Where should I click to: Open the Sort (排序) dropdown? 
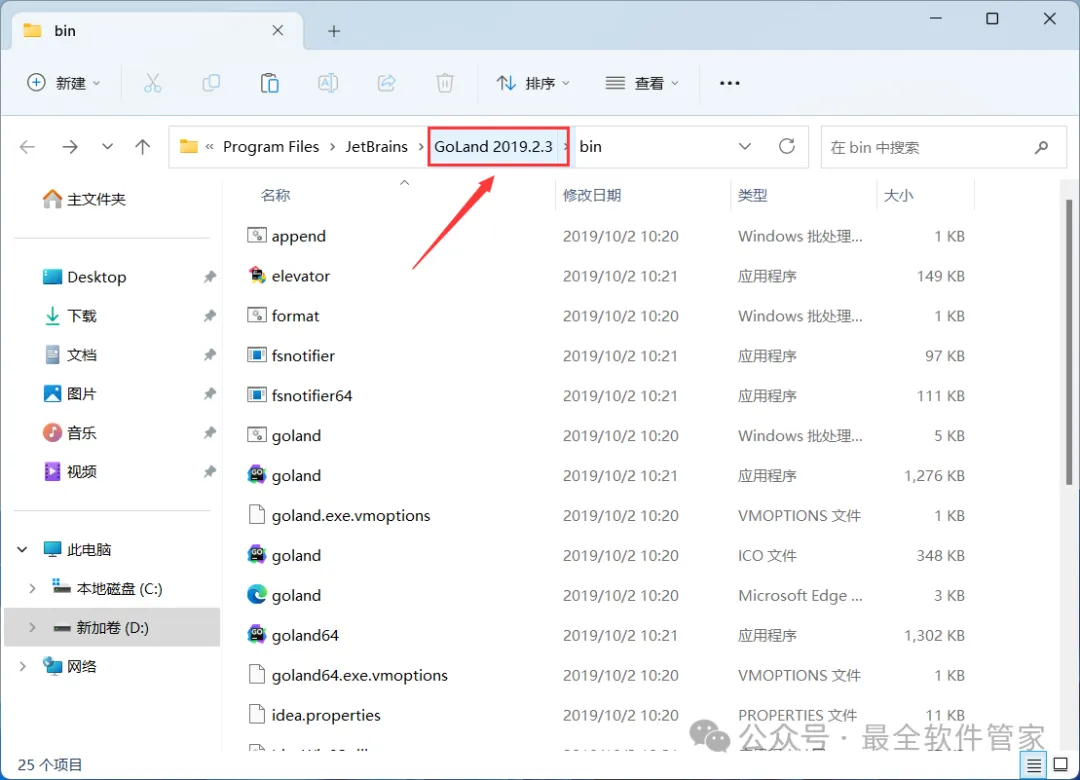click(x=533, y=83)
